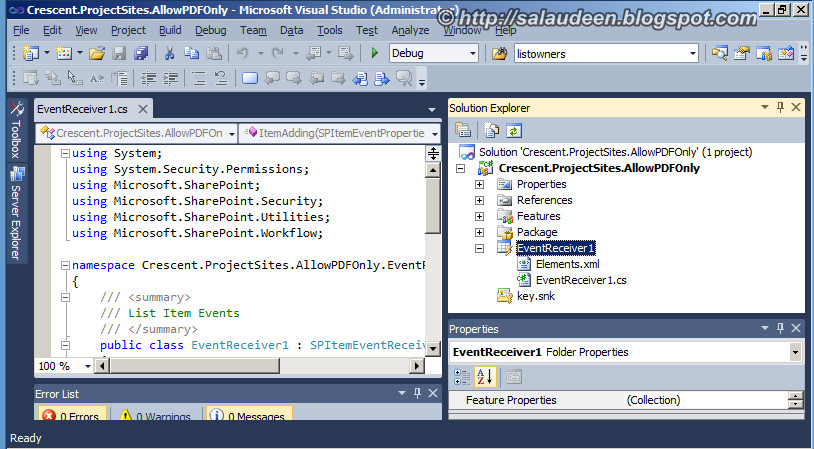The image size is (814, 449).
Task: Expand the Properties node in Solution Explorer
Action: tap(479, 184)
